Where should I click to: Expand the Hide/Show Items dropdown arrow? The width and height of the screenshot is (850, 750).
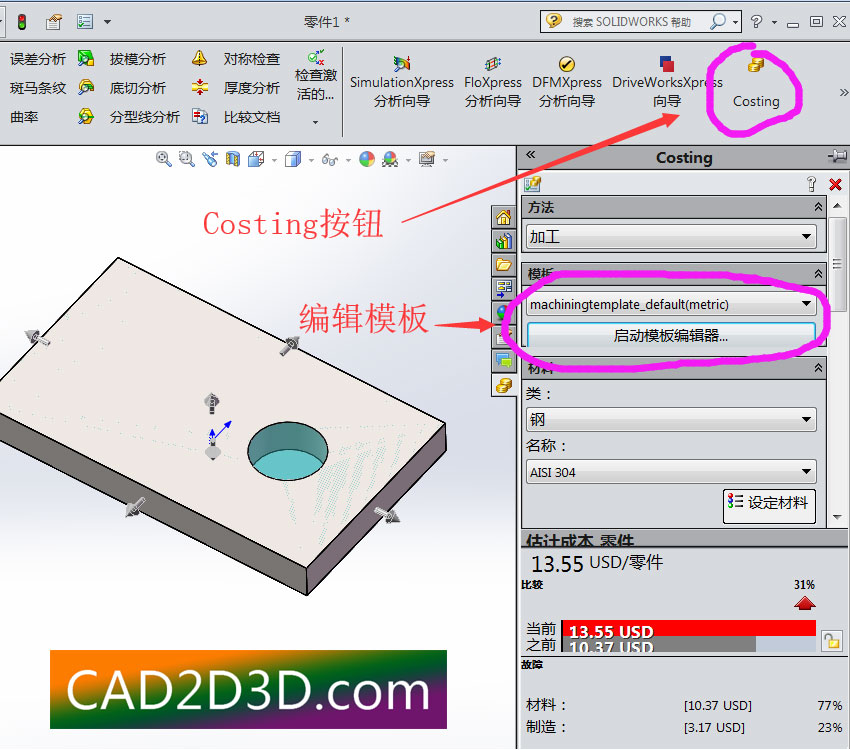pyautogui.click(x=348, y=160)
